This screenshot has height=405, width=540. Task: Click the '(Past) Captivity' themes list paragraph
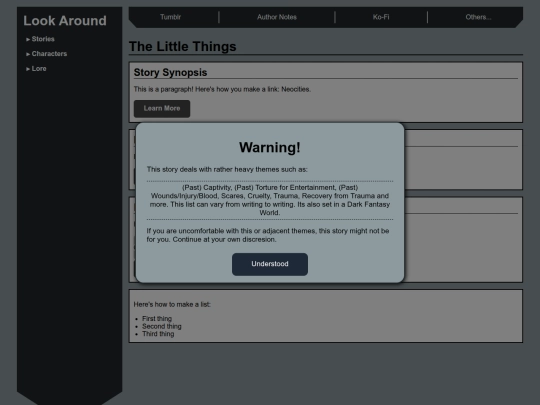pos(270,200)
